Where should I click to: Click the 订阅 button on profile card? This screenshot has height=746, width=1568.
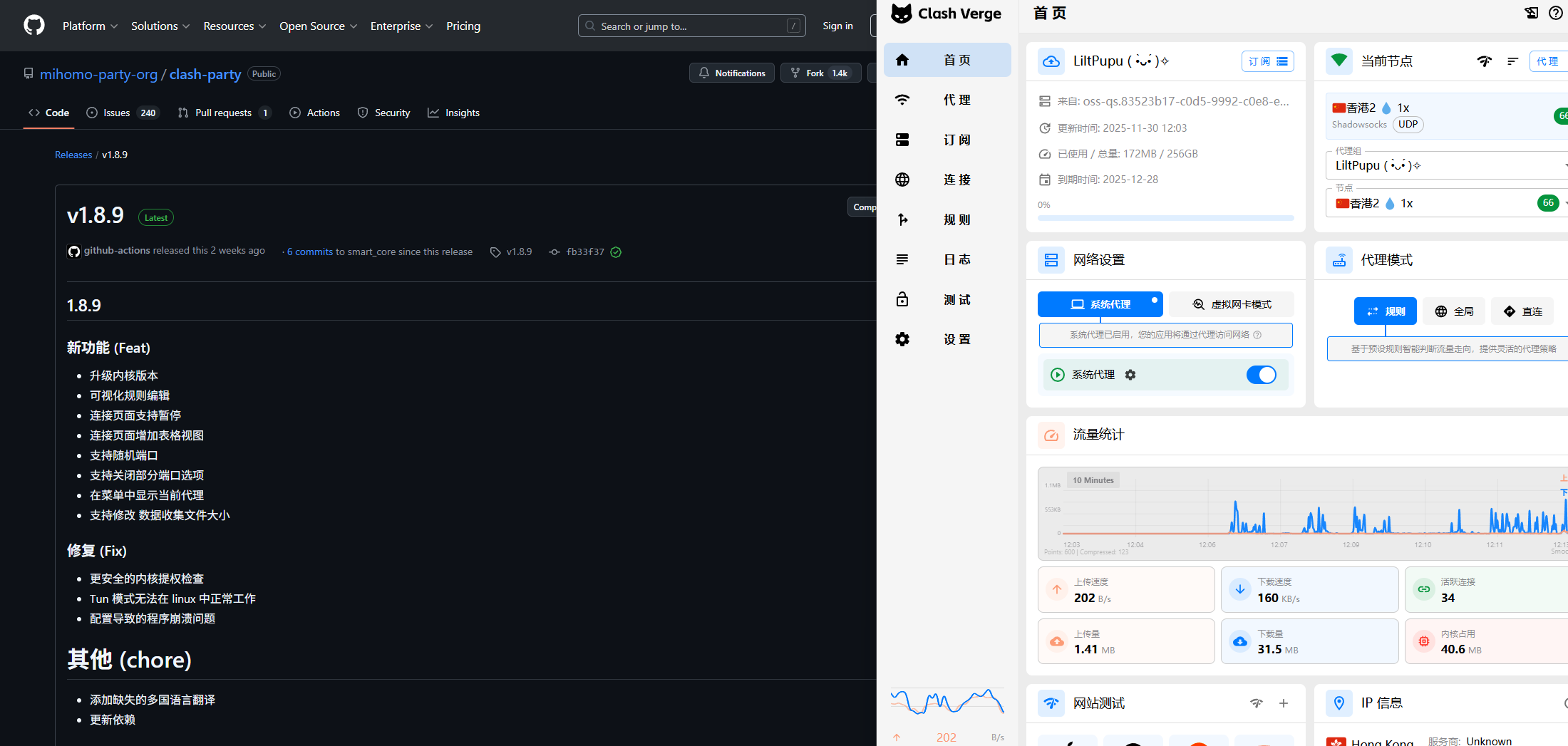pyautogui.click(x=1267, y=61)
